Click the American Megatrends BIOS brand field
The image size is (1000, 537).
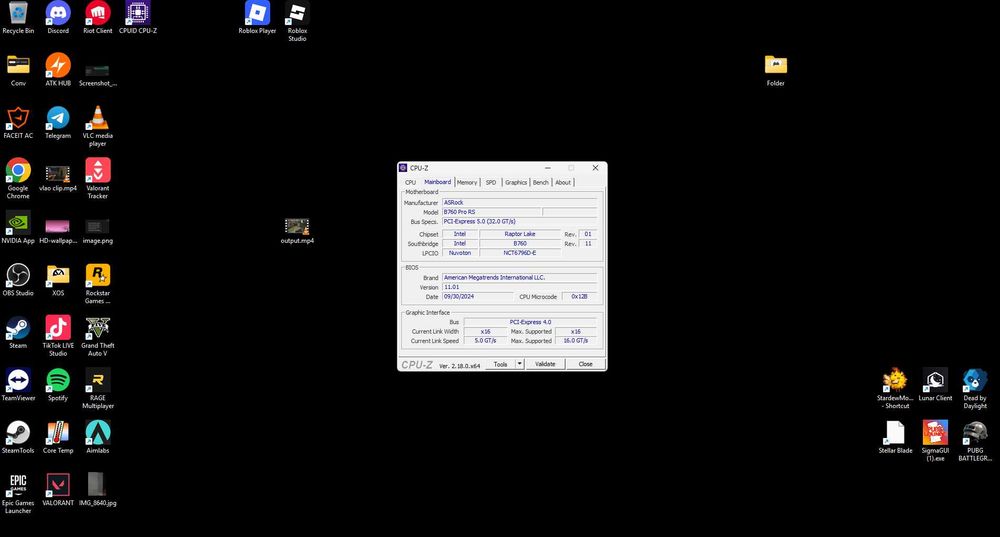[x=519, y=277]
